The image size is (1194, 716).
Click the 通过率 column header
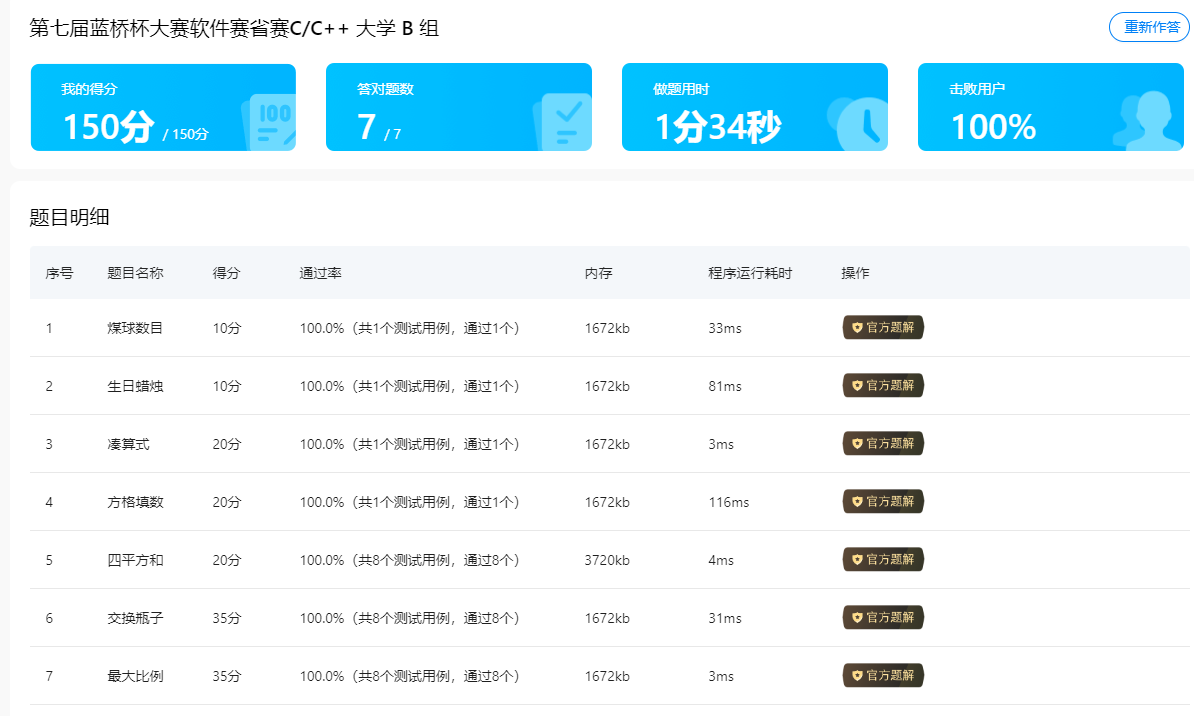tap(321, 273)
